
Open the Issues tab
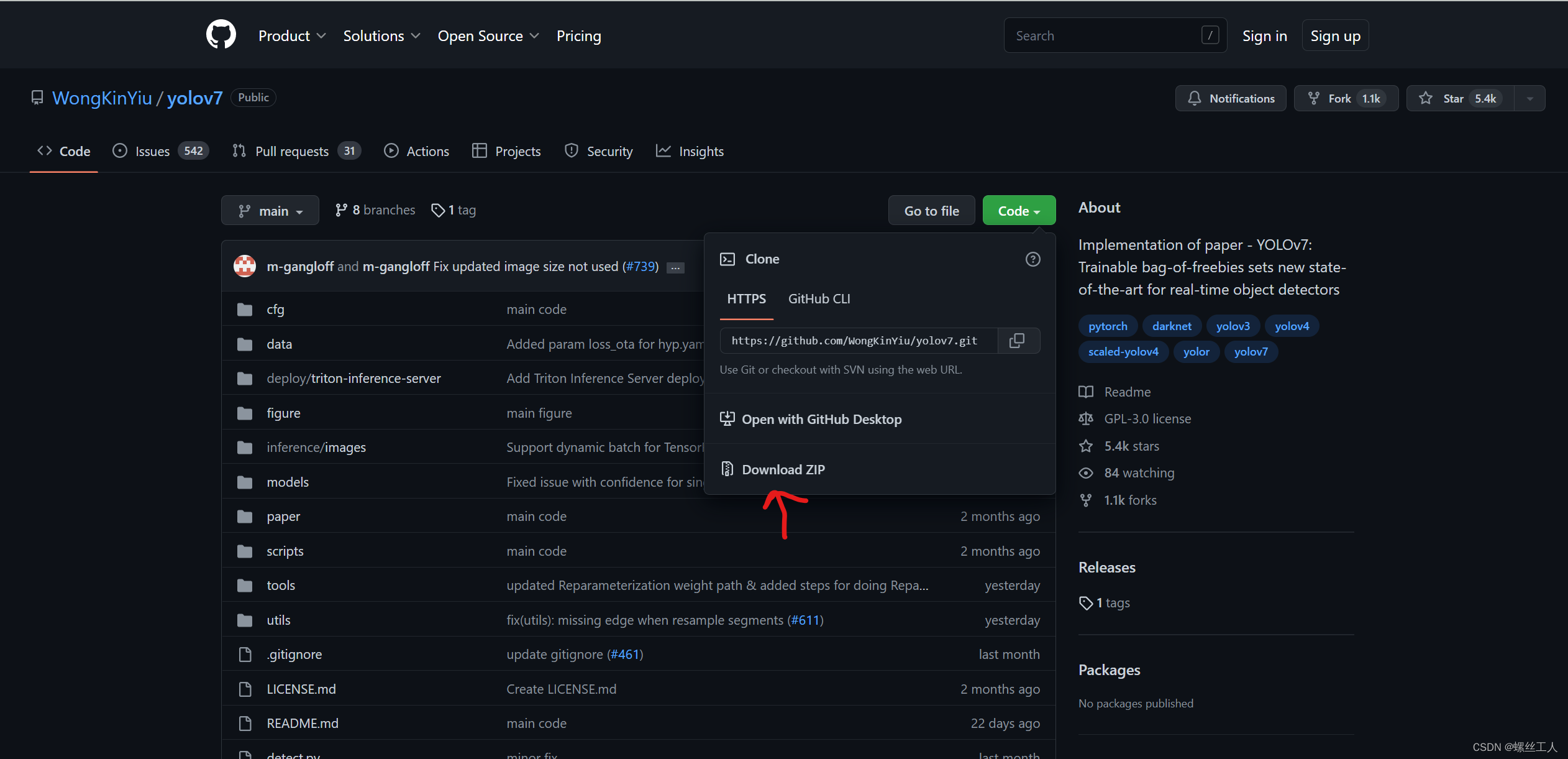152,151
